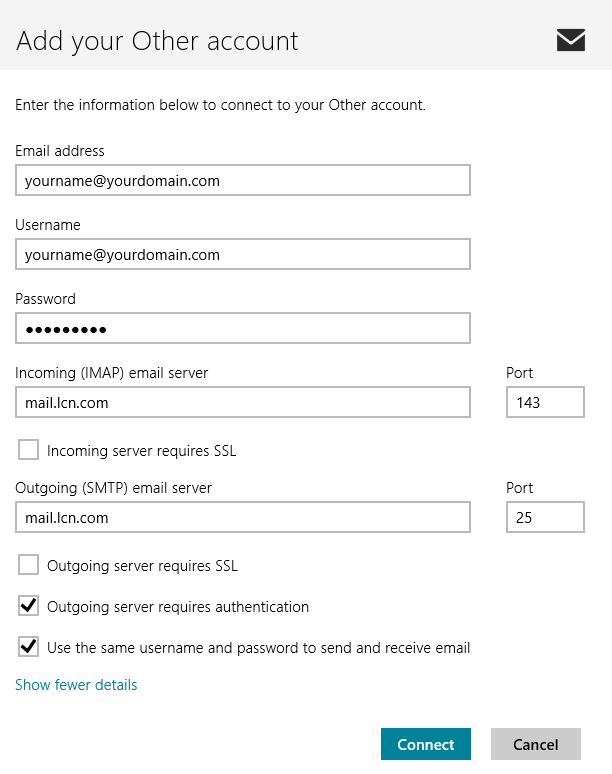Select the Outgoing SMTP email server field

243,517
